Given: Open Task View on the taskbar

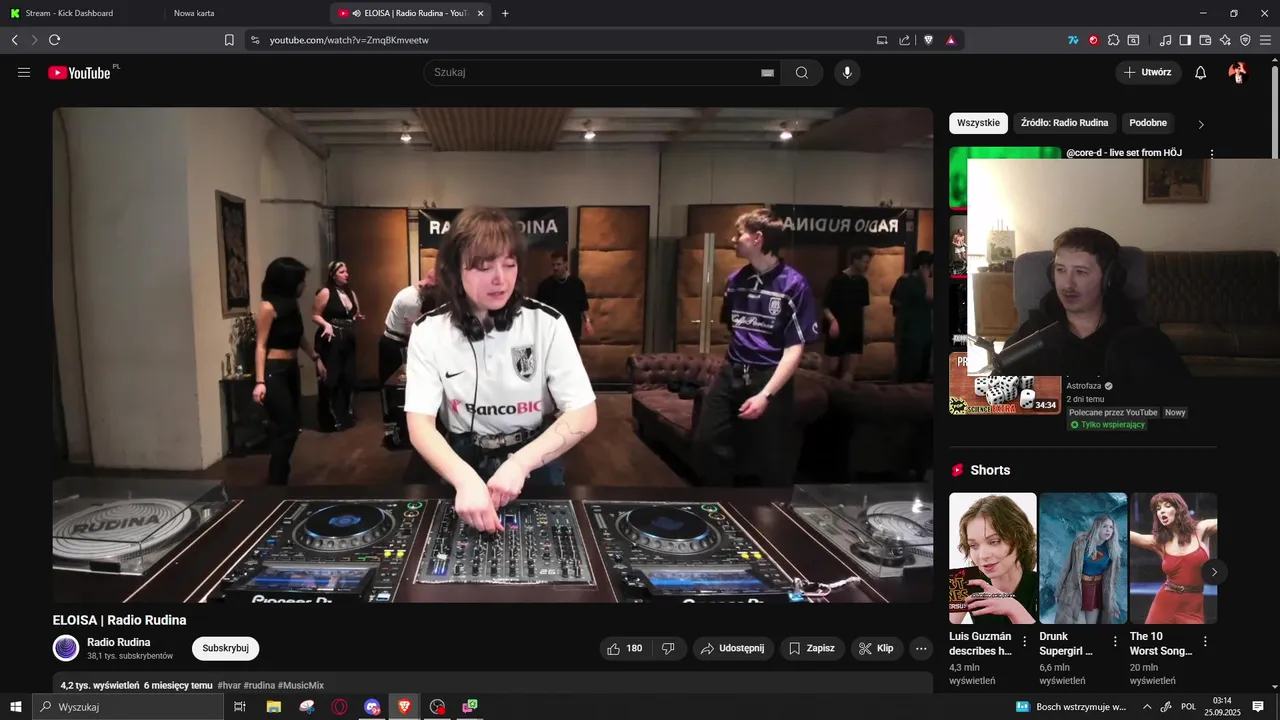Looking at the screenshot, I should point(240,707).
